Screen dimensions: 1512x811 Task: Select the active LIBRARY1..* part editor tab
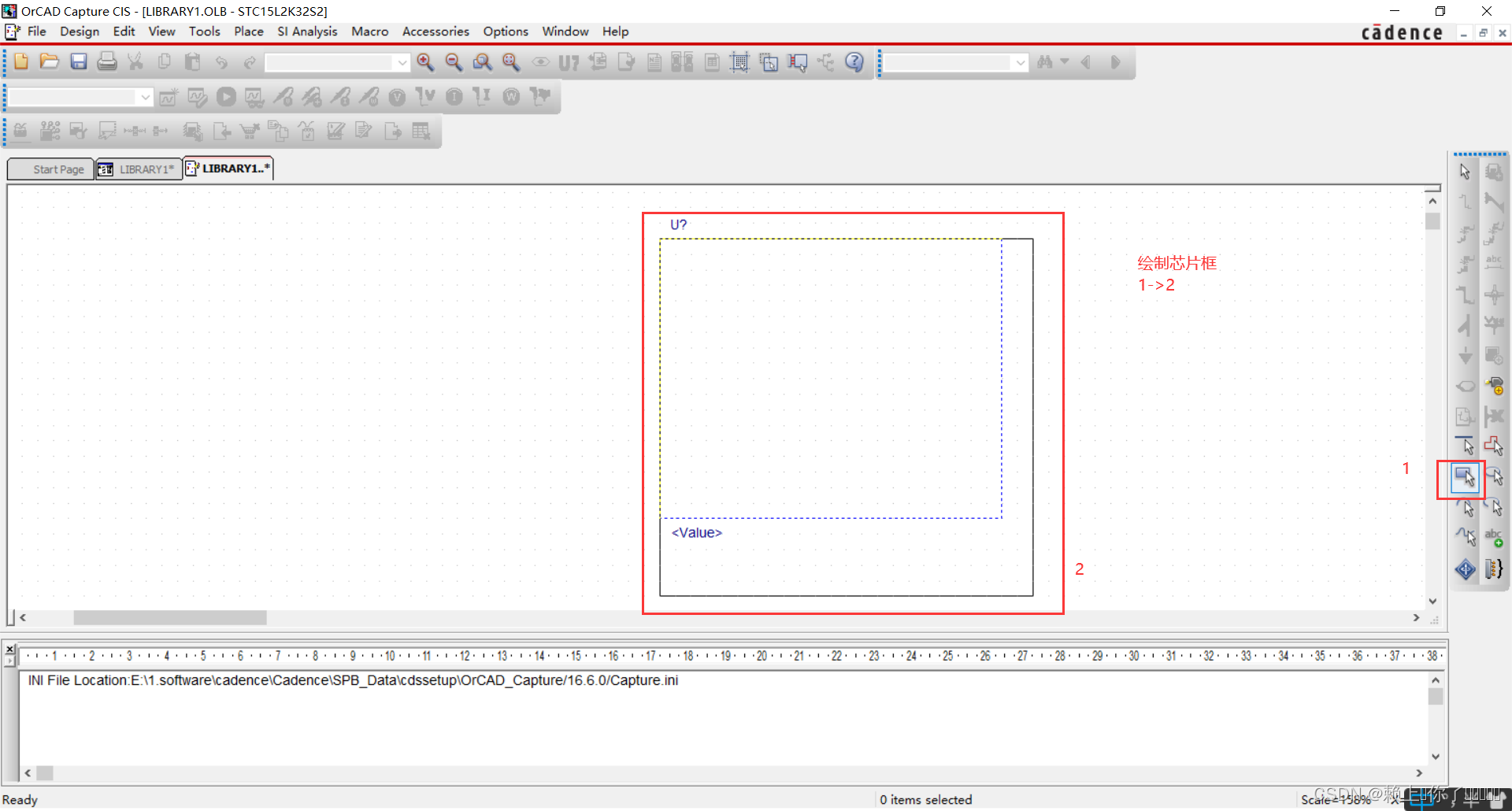click(228, 168)
